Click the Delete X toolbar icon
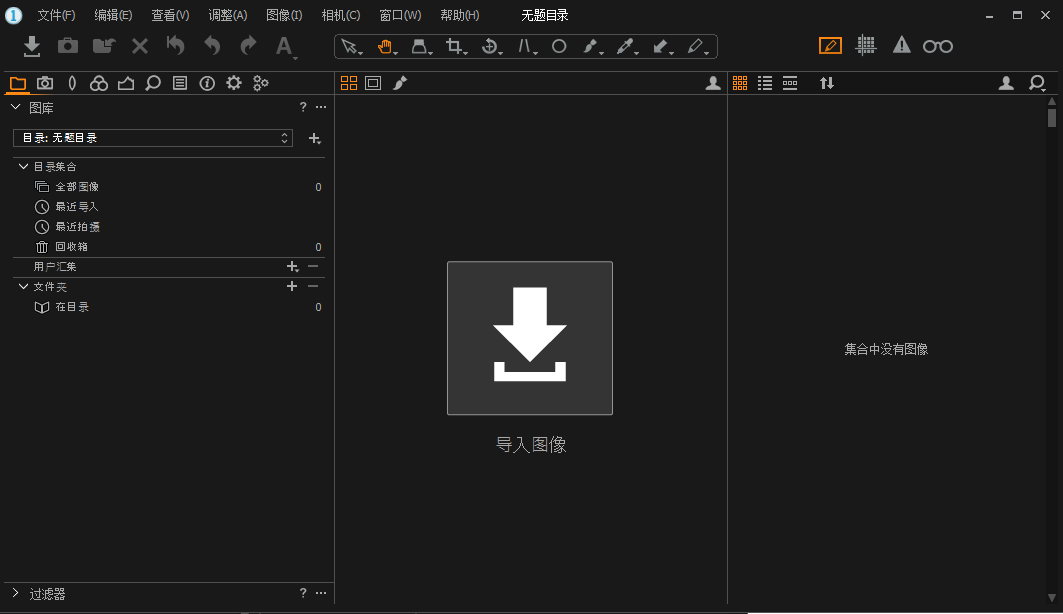 point(140,46)
